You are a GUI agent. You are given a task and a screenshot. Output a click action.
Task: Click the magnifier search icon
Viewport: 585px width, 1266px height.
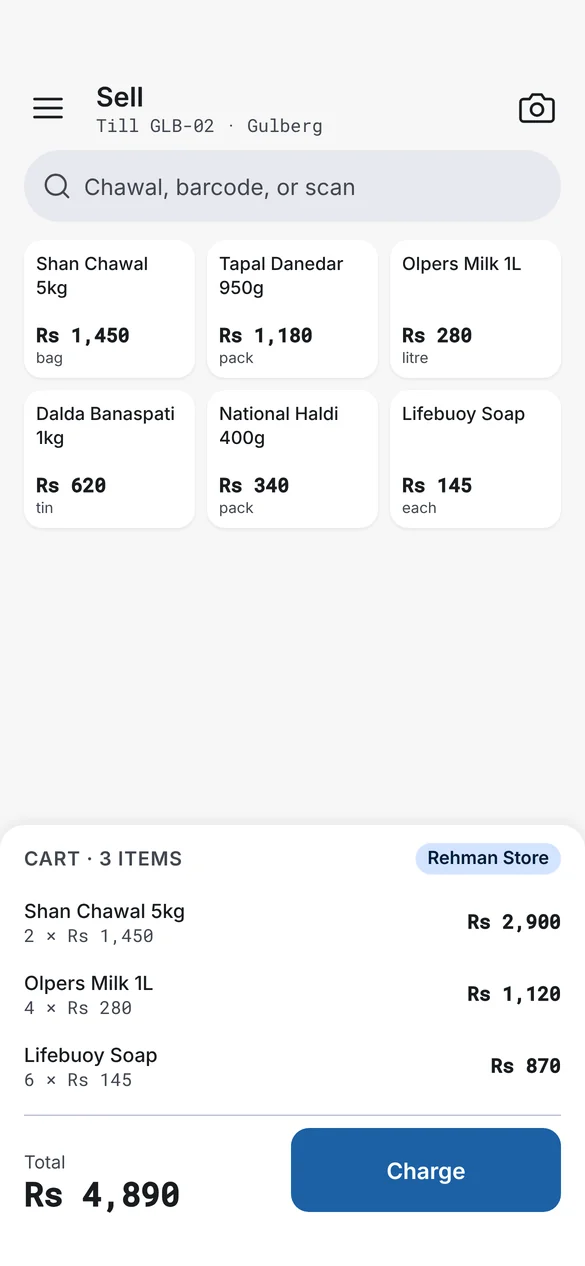pyautogui.click(x=57, y=186)
